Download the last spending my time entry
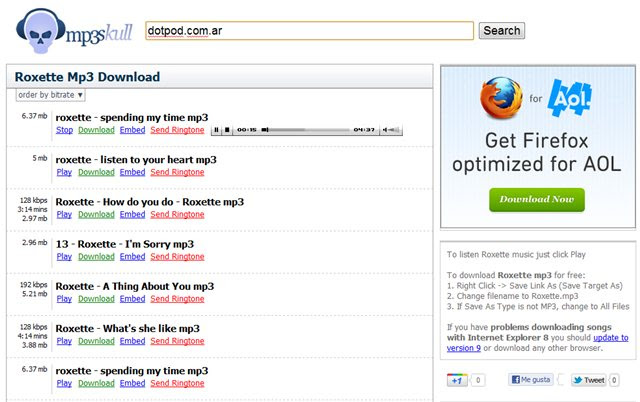 tap(96, 383)
